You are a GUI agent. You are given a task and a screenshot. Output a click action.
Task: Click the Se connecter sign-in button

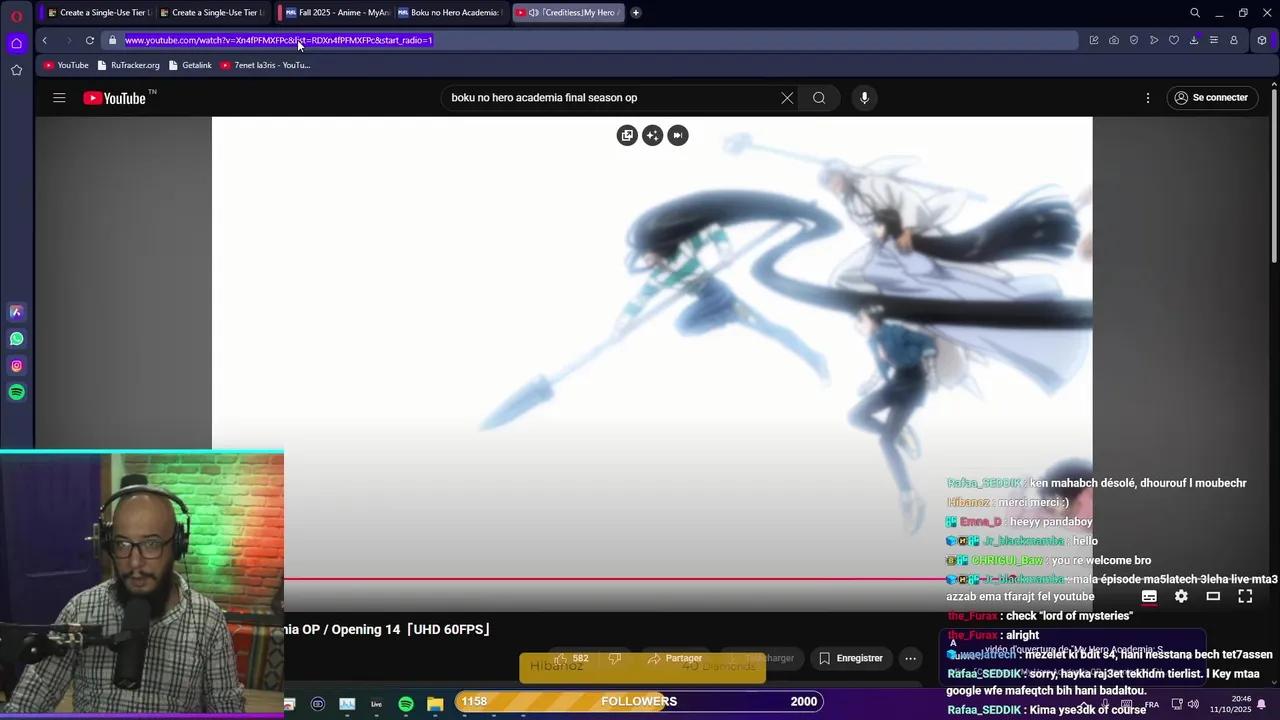point(1211,98)
